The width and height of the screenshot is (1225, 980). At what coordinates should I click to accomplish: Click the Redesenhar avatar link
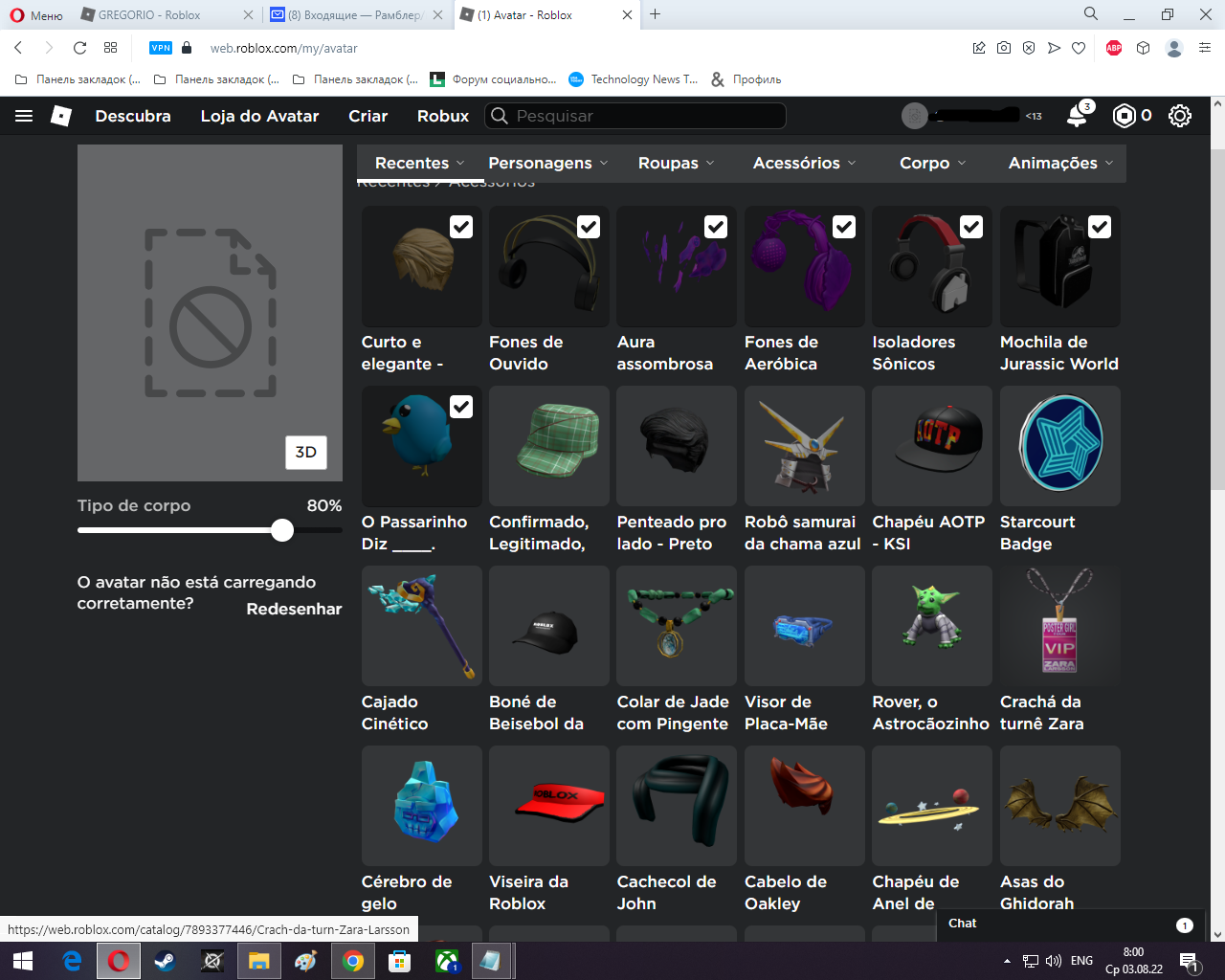(x=294, y=609)
